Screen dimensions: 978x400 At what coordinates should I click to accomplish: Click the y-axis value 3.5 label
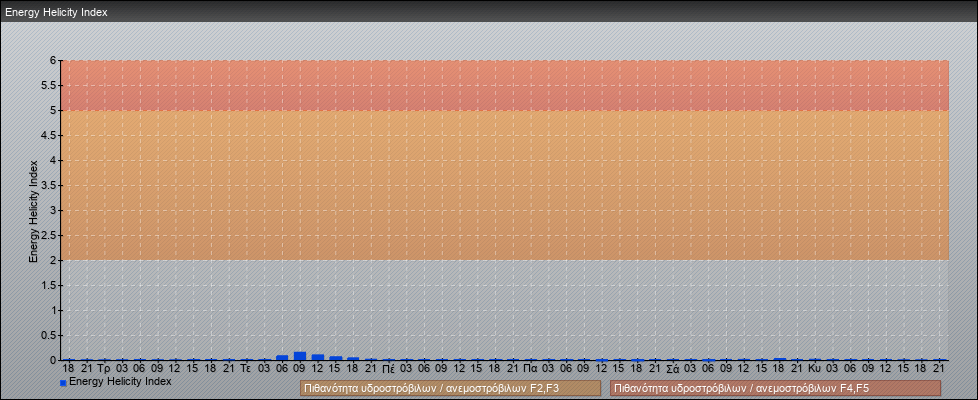48,185
